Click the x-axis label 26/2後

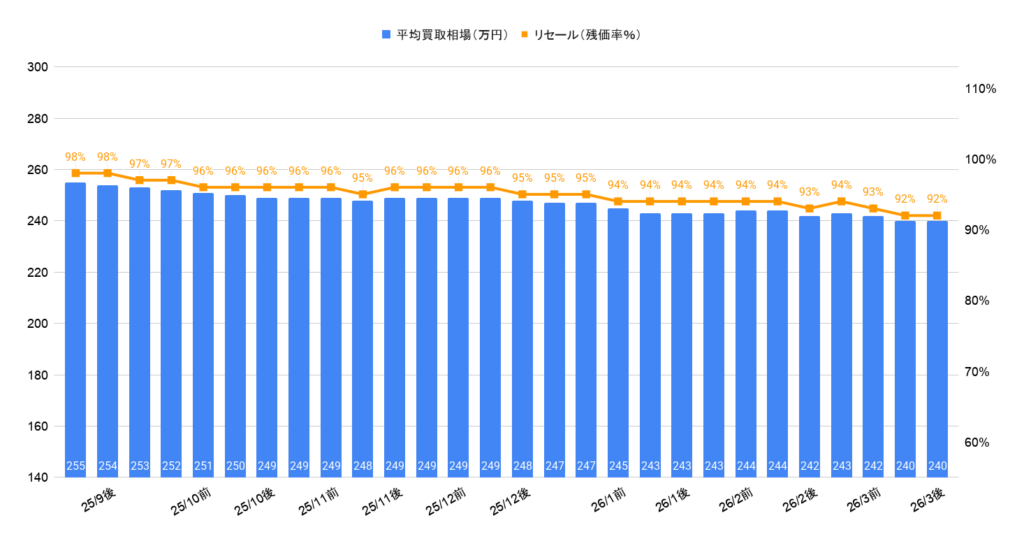pyautogui.click(x=801, y=501)
